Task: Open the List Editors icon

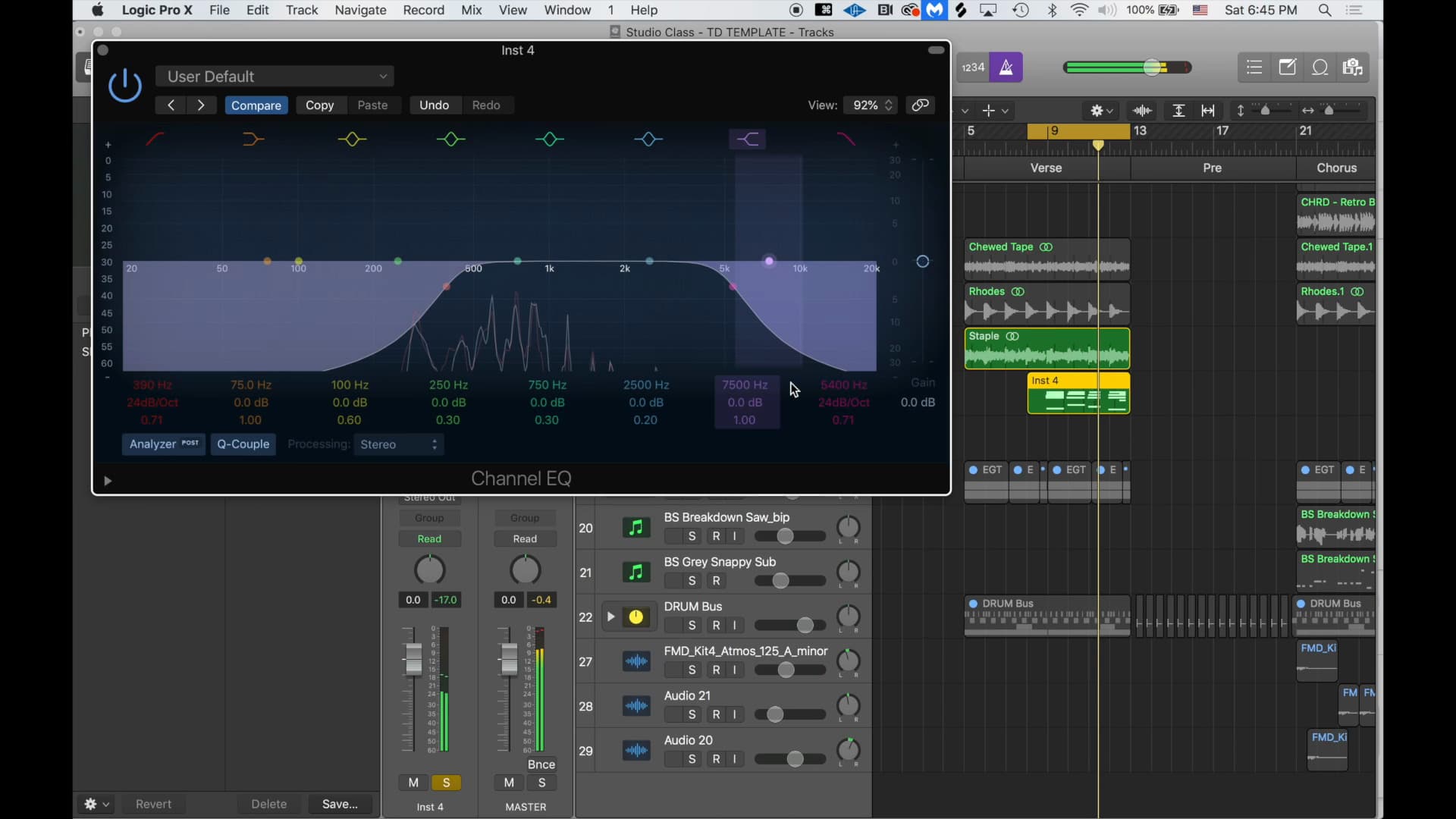Action: [1254, 67]
